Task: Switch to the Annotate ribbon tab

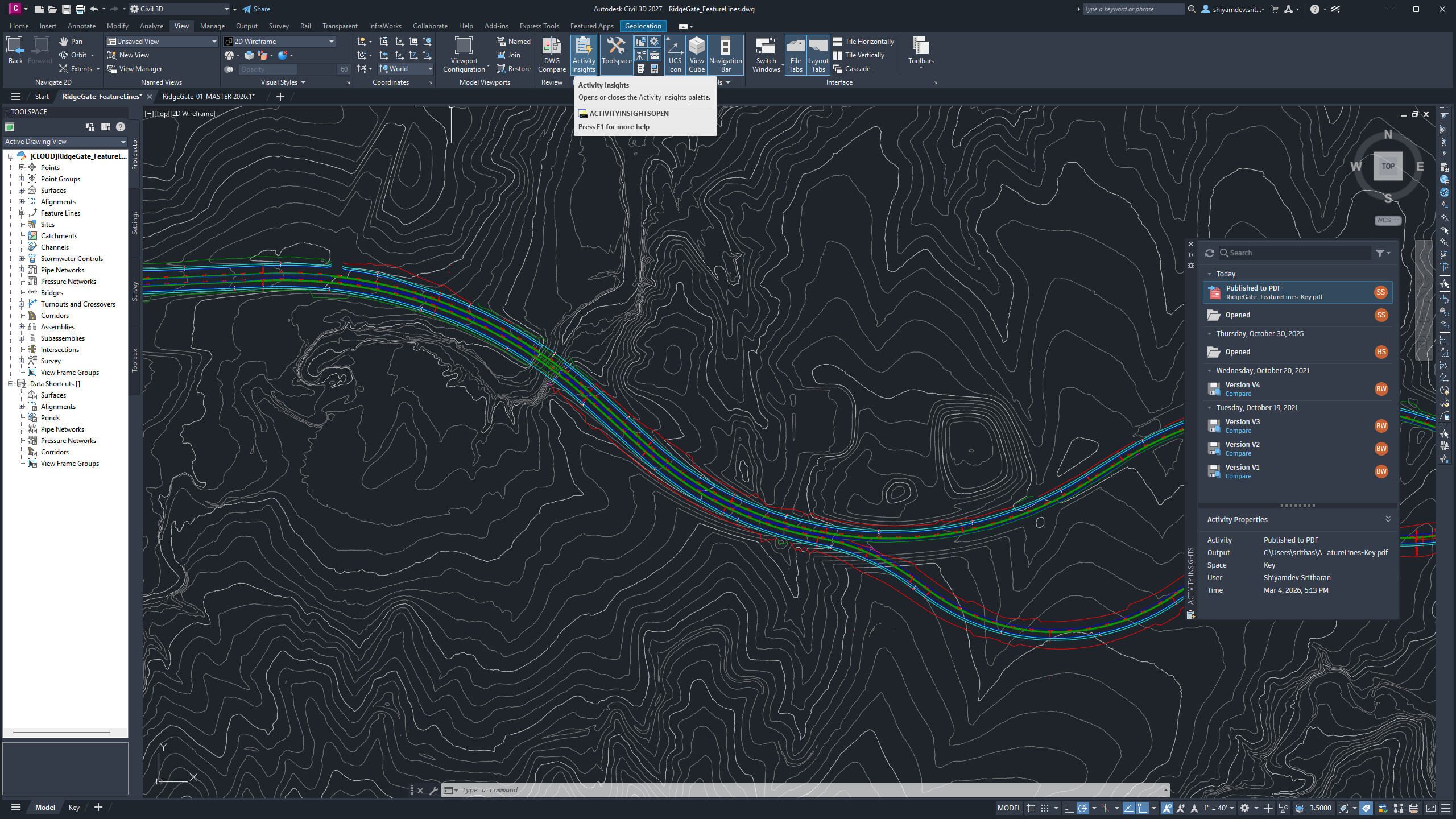Action: click(x=81, y=26)
